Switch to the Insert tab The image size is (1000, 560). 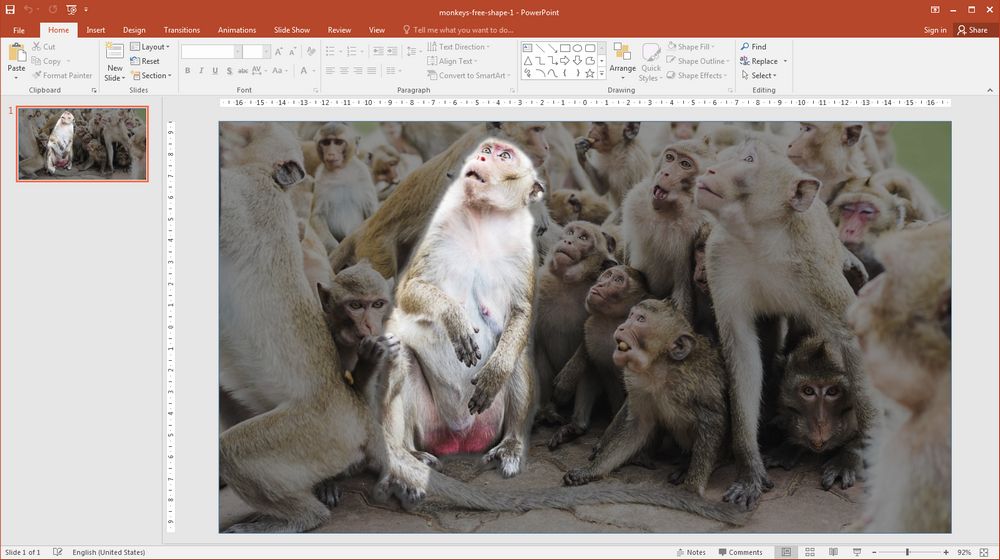96,30
